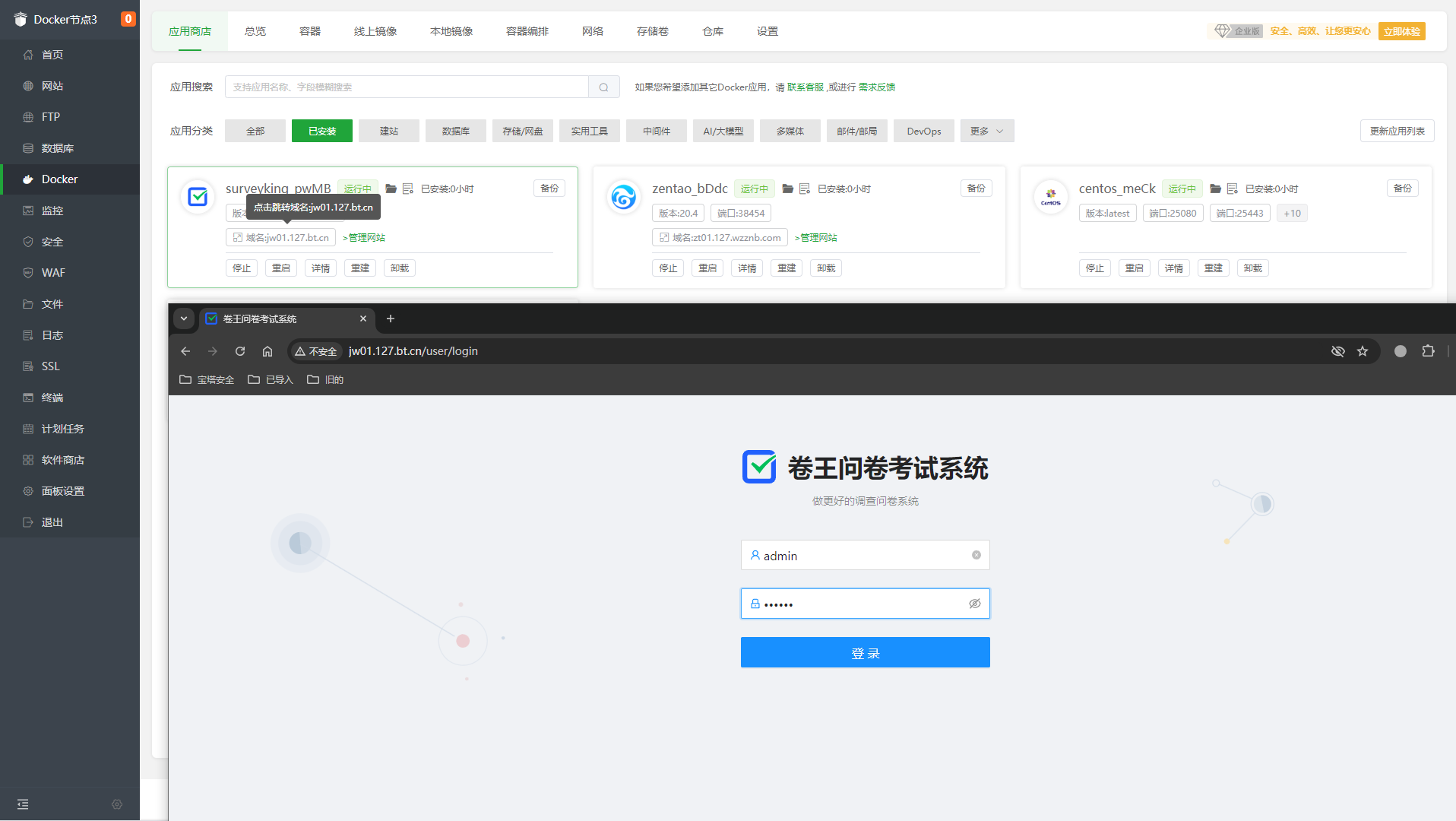
Task: Switch to the 容器 tab
Action: [x=310, y=31]
